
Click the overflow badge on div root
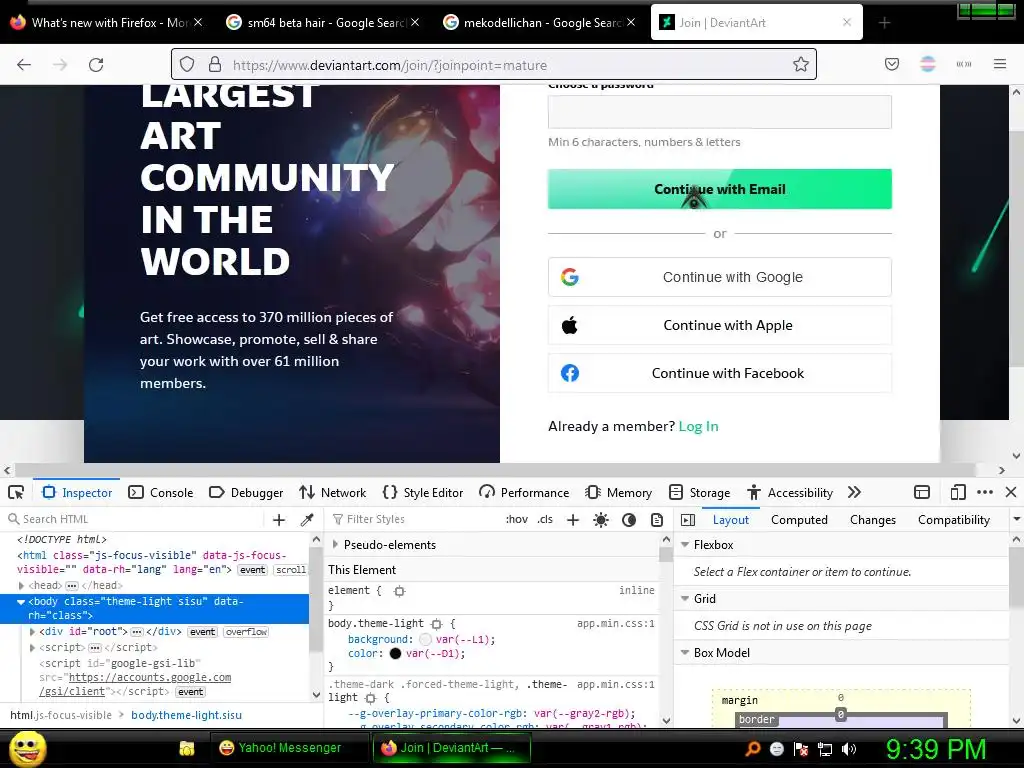tap(246, 632)
